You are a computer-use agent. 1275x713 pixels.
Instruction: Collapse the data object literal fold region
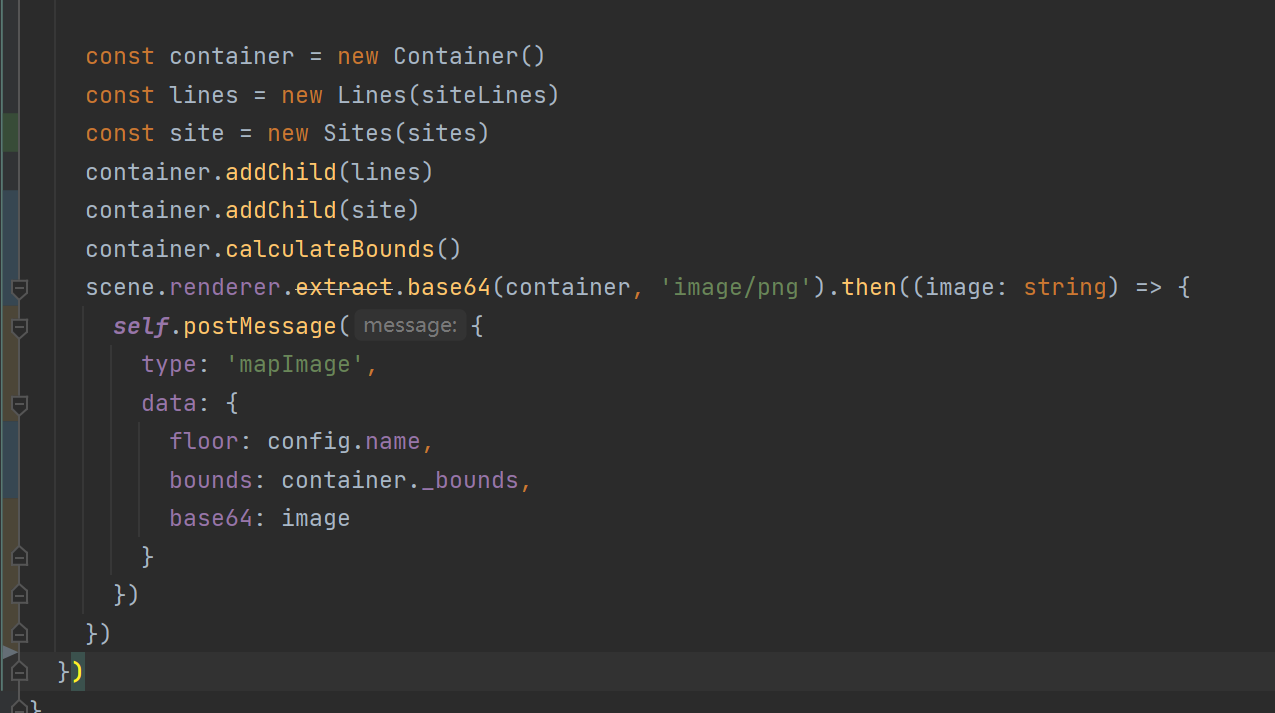click(18, 405)
